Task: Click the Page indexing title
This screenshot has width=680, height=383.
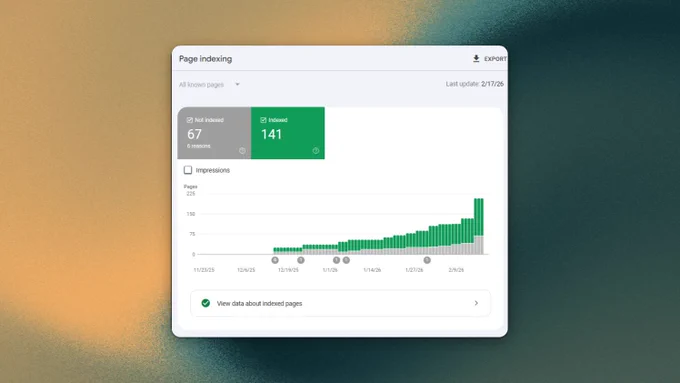Action: 206,59
